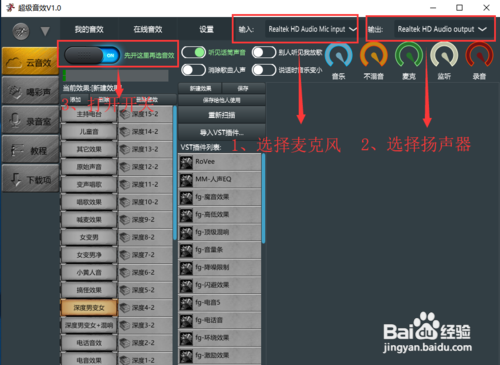Expand the Realtek HD Audio Mic input dropdown

[312, 29]
